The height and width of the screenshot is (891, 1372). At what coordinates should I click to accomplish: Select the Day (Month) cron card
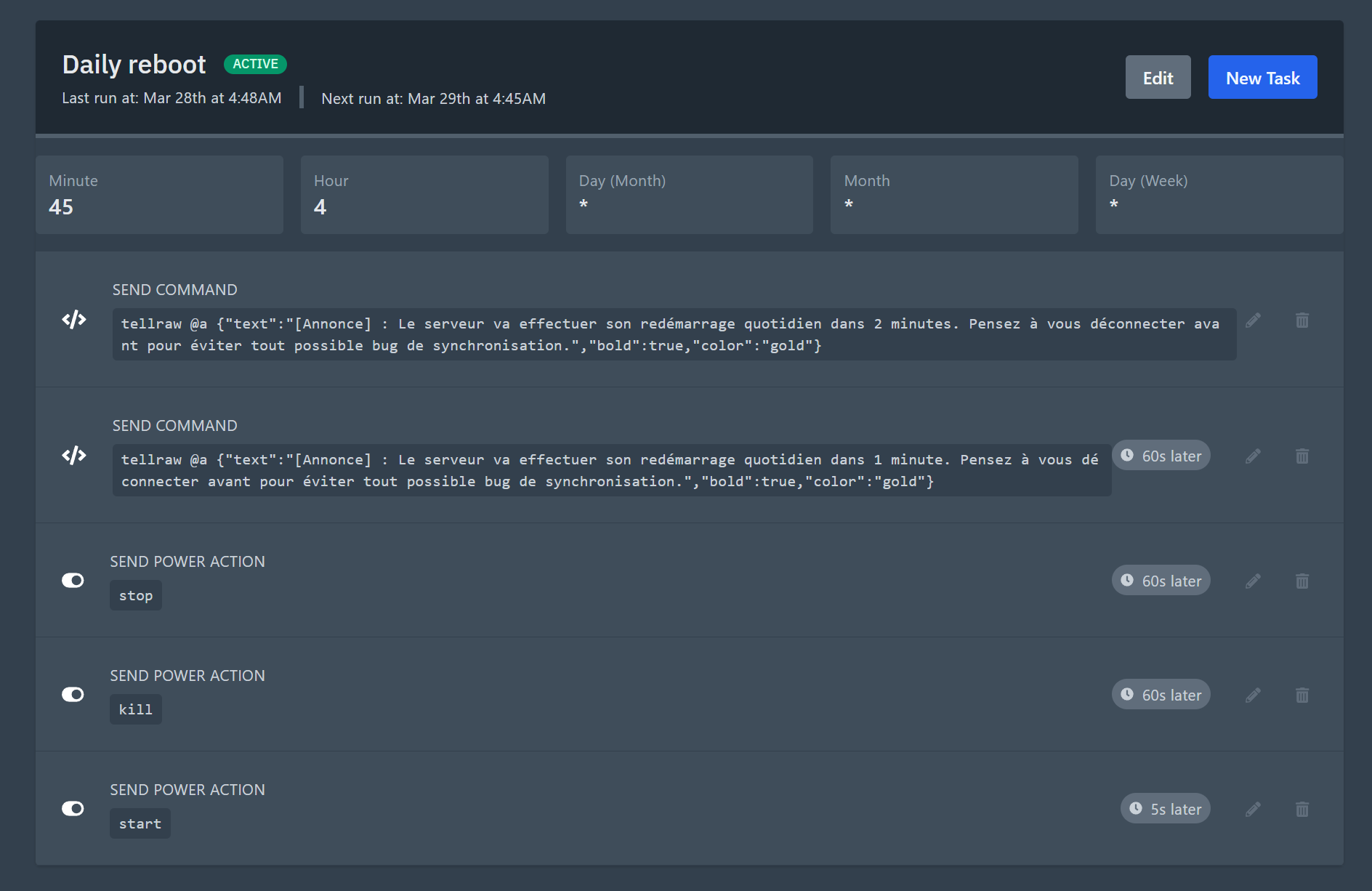click(x=690, y=195)
